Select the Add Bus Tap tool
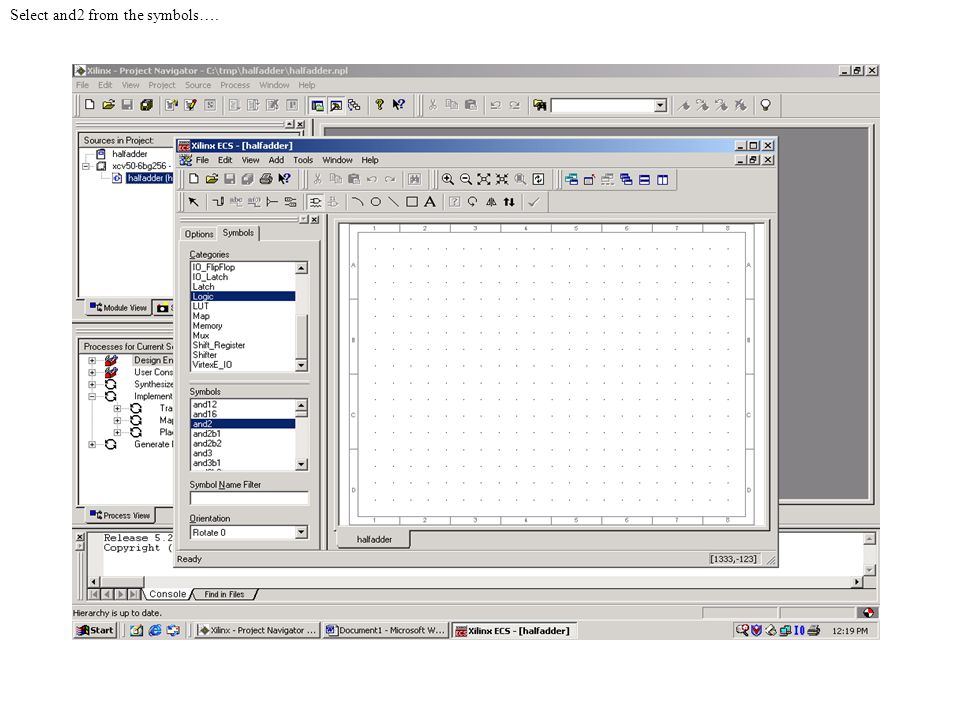This screenshot has width=960, height=720. coord(272,201)
